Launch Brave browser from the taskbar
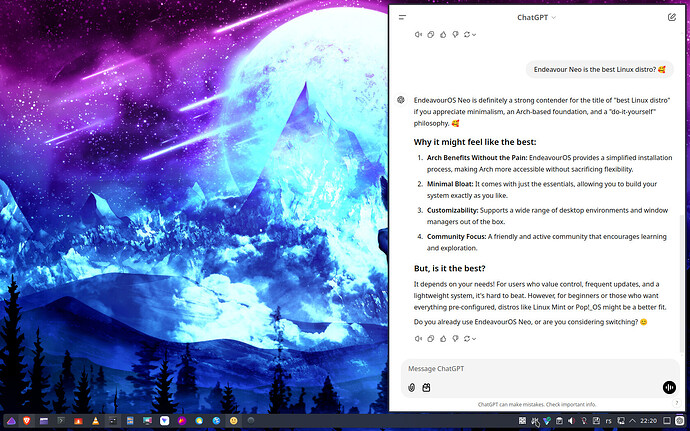 click(26, 421)
